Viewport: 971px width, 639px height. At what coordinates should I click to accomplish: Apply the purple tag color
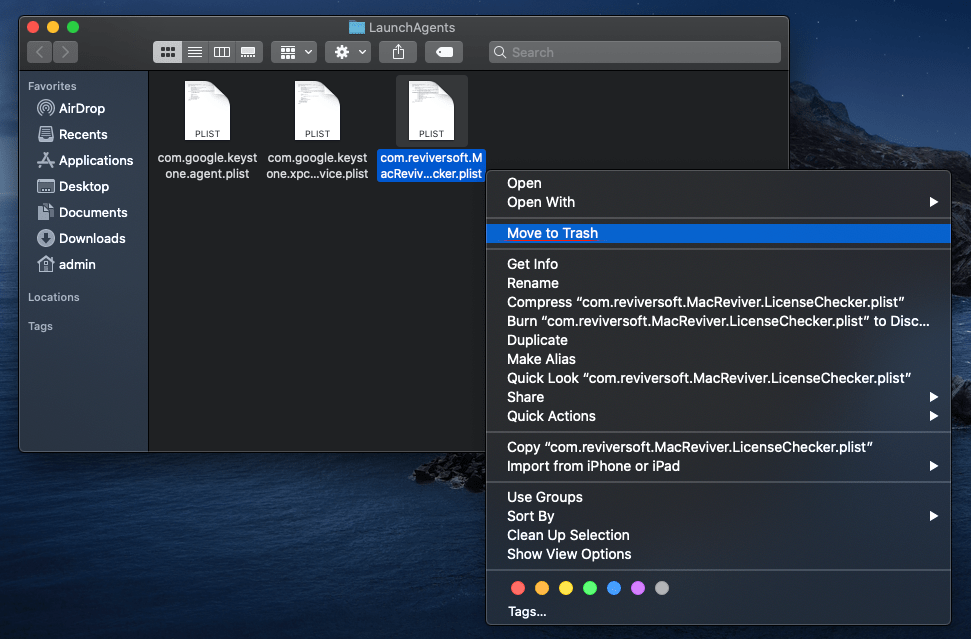point(638,588)
